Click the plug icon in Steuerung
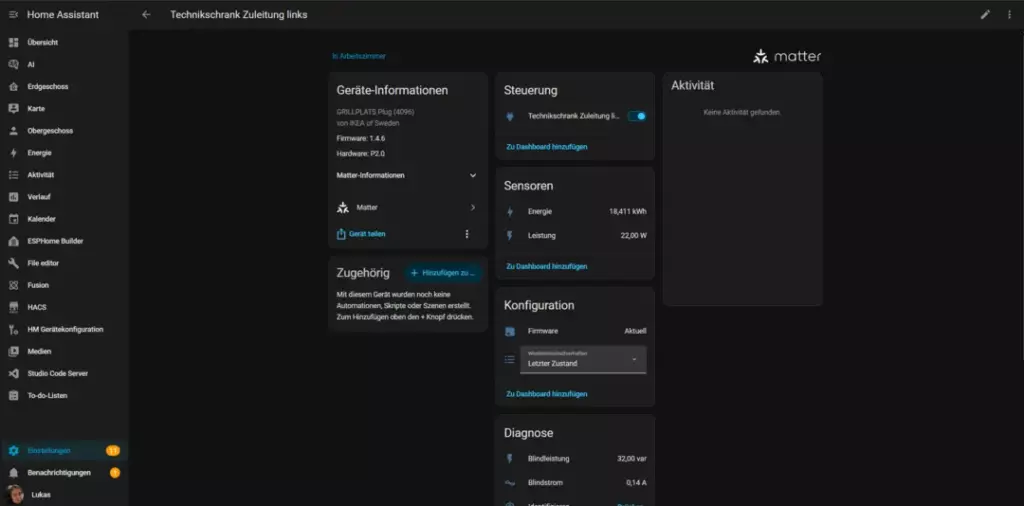Screen dimensions: 1024x506 coord(510,116)
